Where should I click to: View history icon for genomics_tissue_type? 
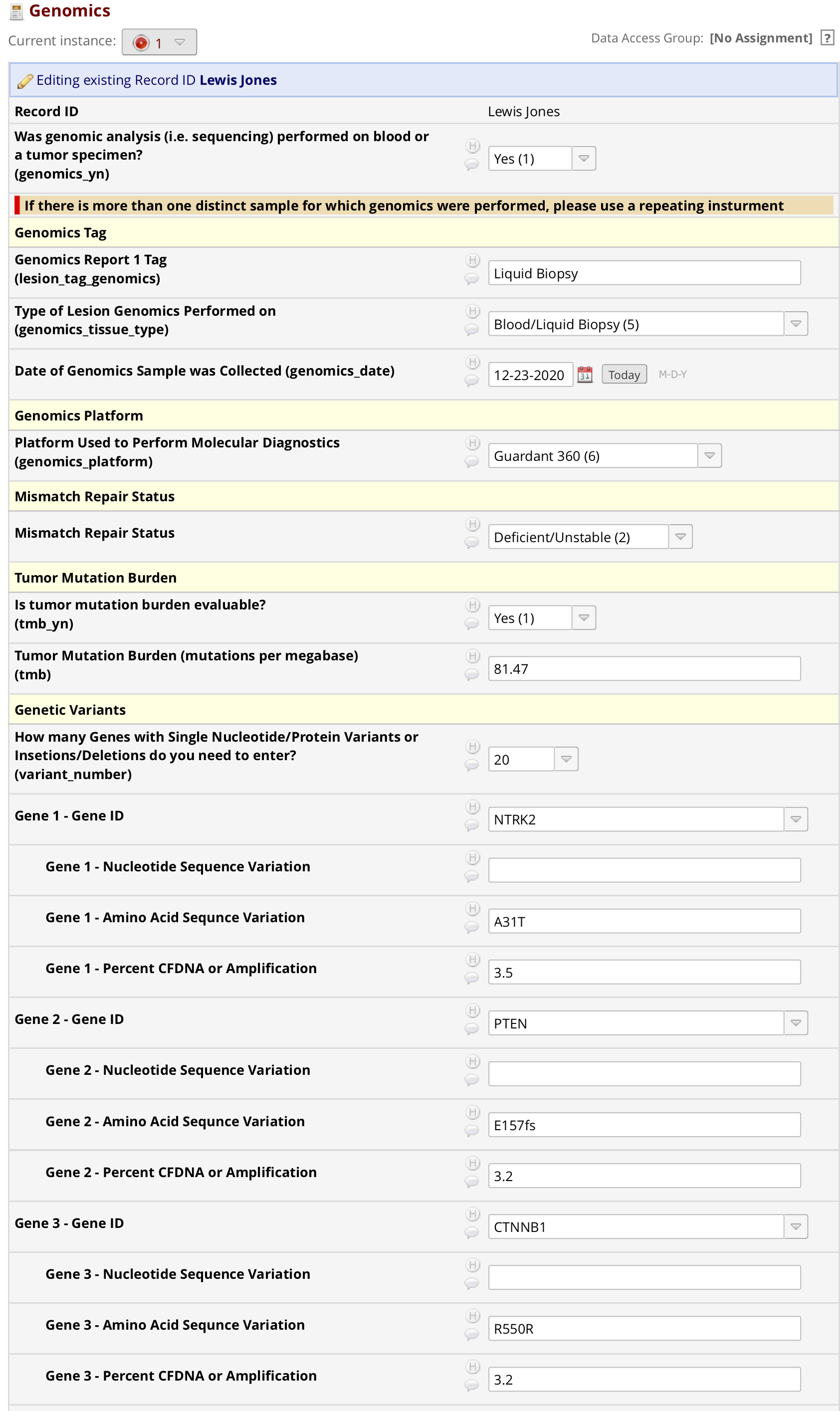[473, 311]
